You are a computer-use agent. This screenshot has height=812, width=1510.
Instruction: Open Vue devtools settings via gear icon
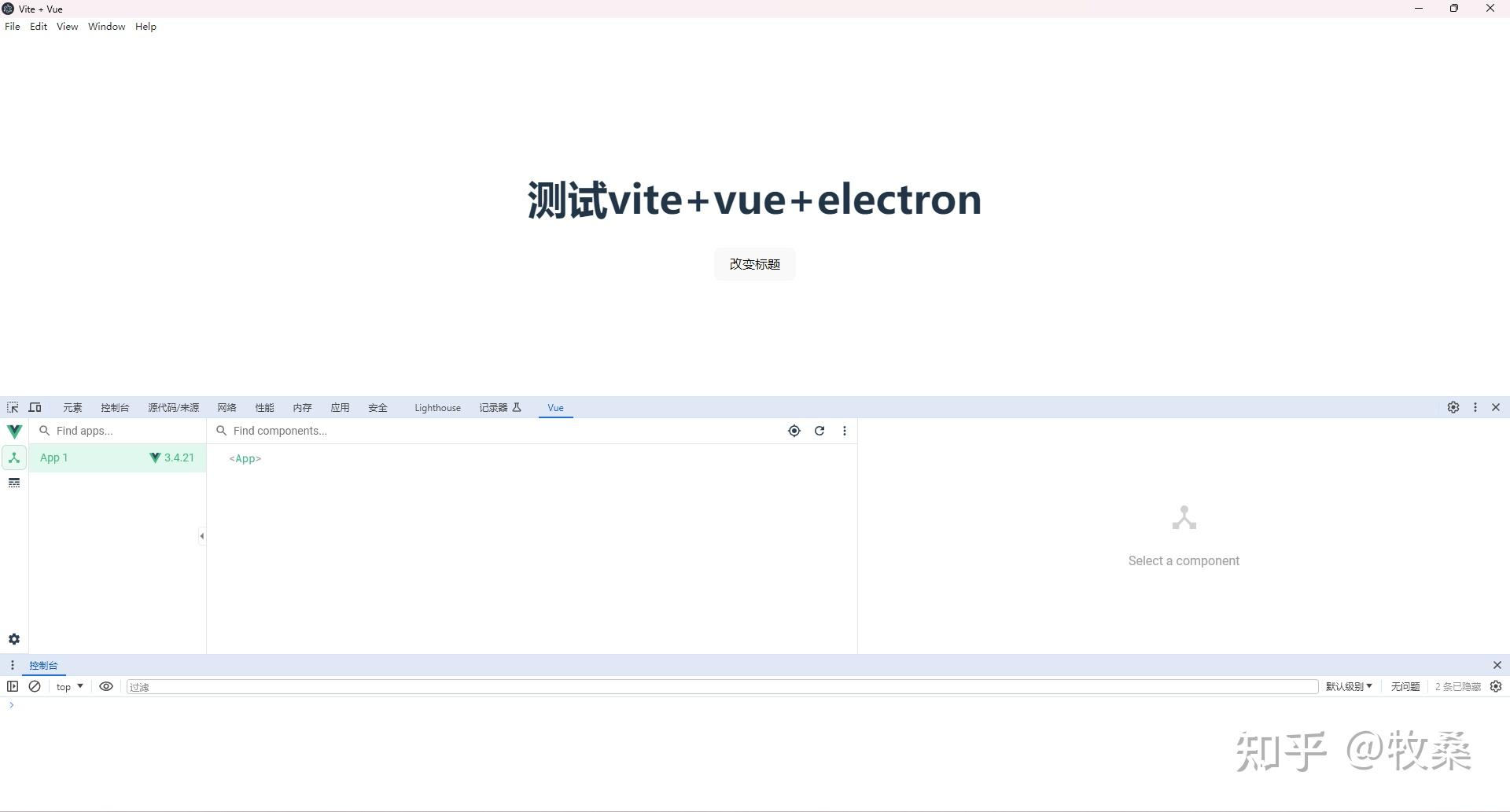tap(13, 639)
